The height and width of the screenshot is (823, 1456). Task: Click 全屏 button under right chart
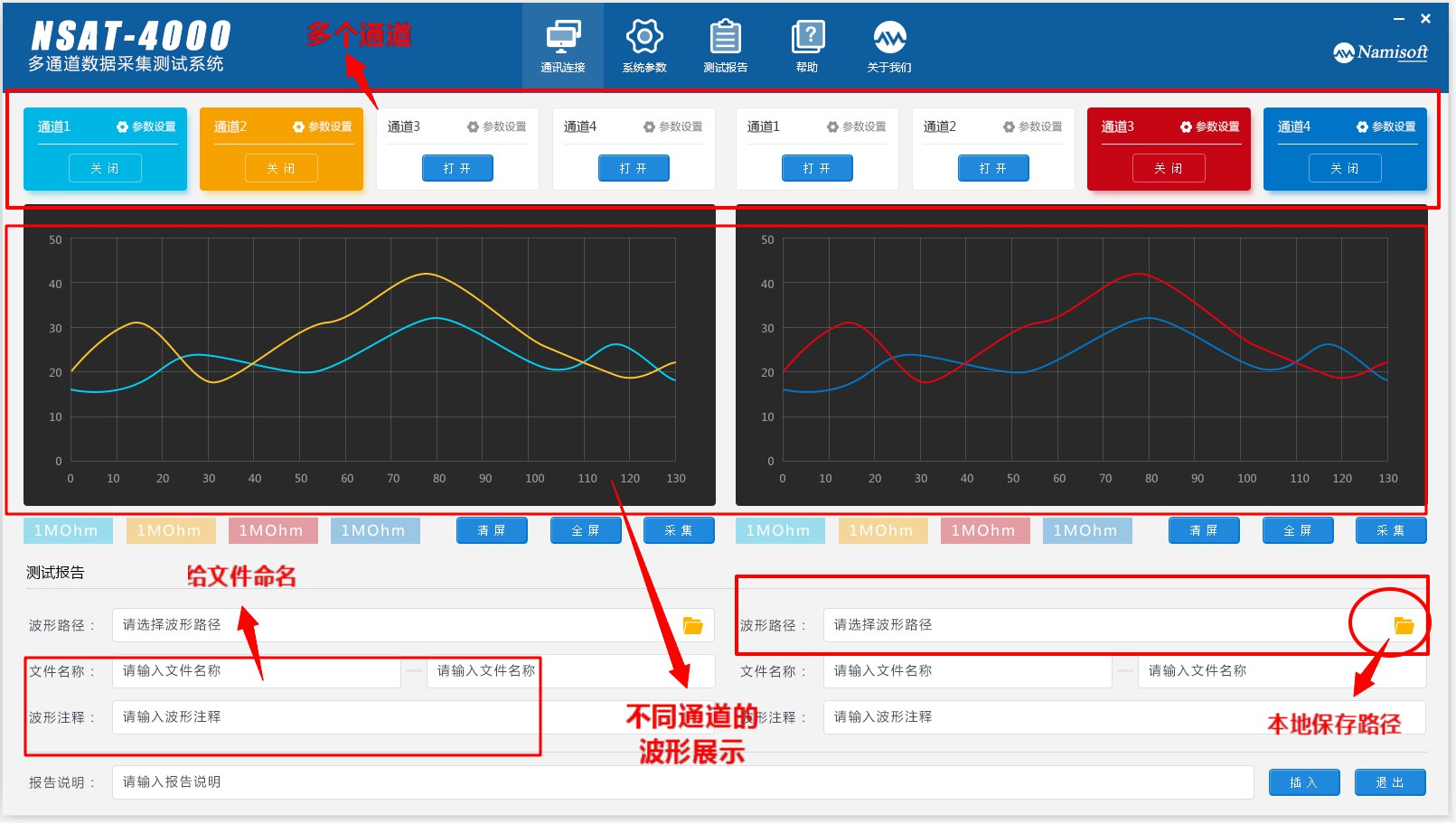tap(1298, 530)
